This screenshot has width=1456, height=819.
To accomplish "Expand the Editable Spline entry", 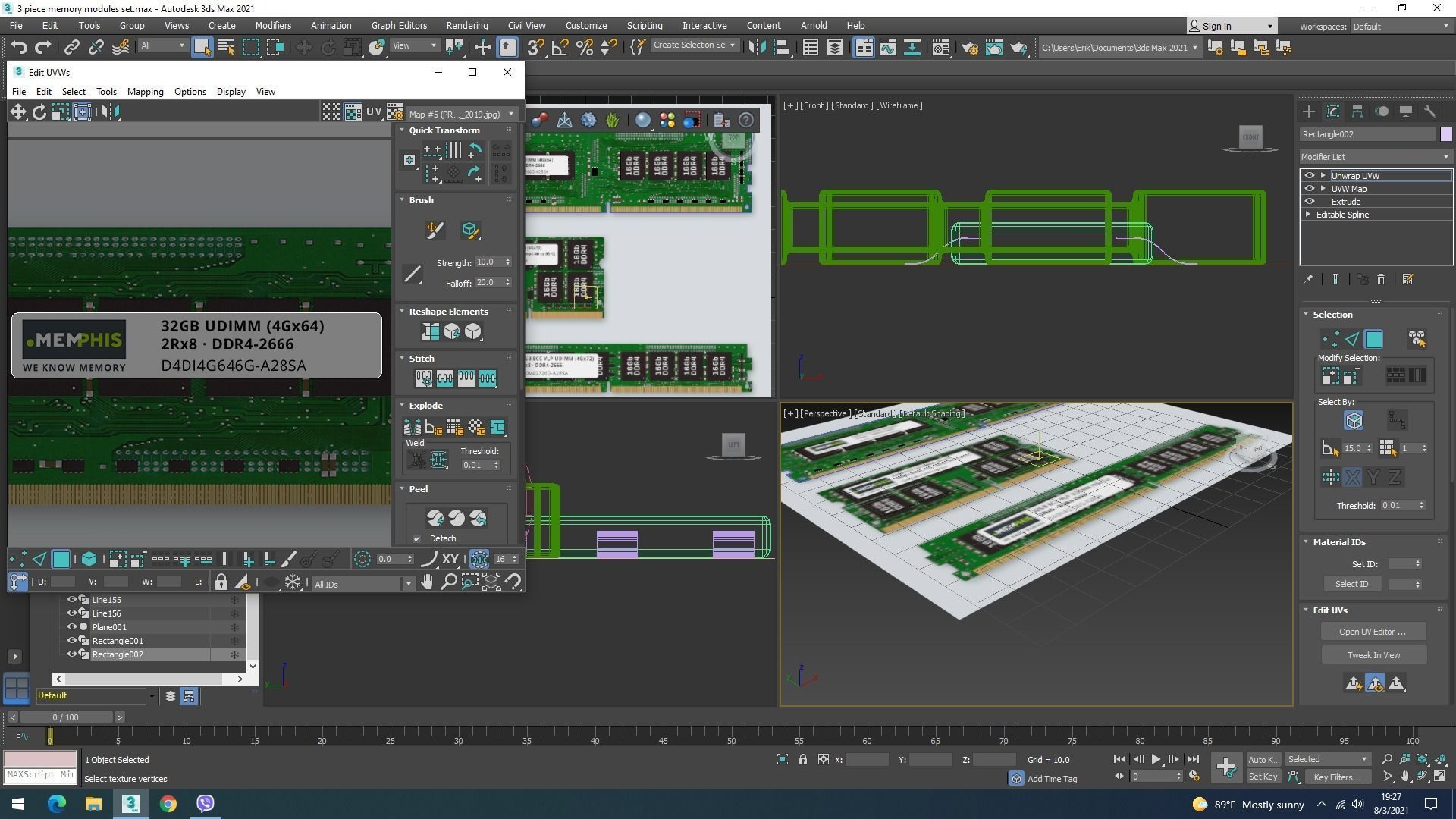I will click(1308, 215).
